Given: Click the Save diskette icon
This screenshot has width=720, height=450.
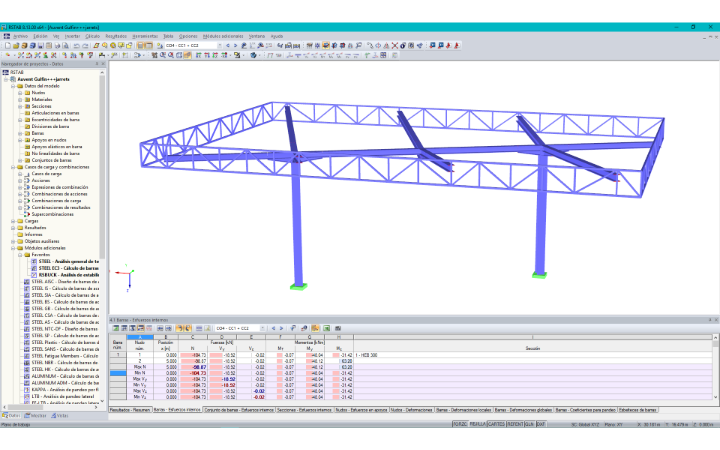Looking at the screenshot, I should [x=40, y=45].
